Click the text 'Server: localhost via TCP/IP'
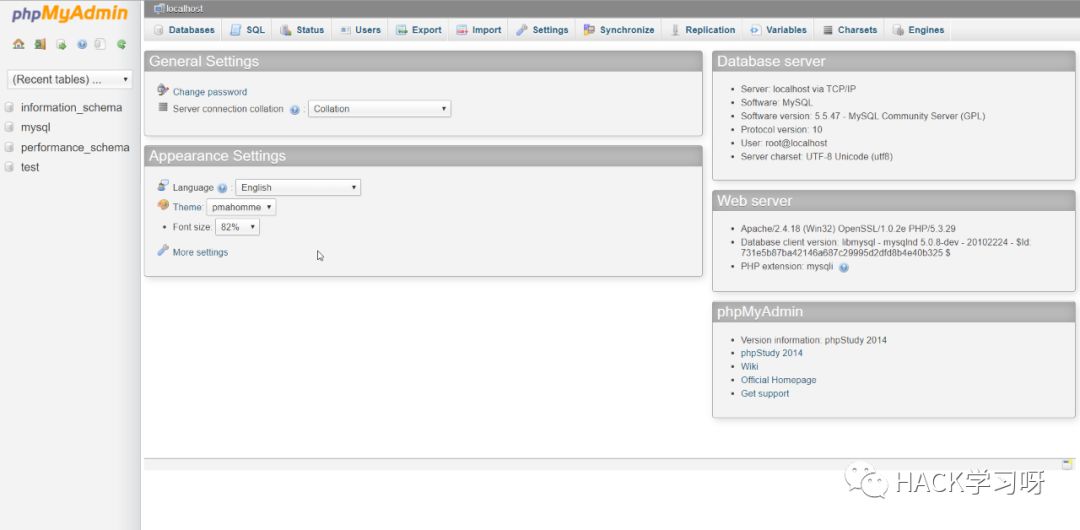 tap(798, 89)
